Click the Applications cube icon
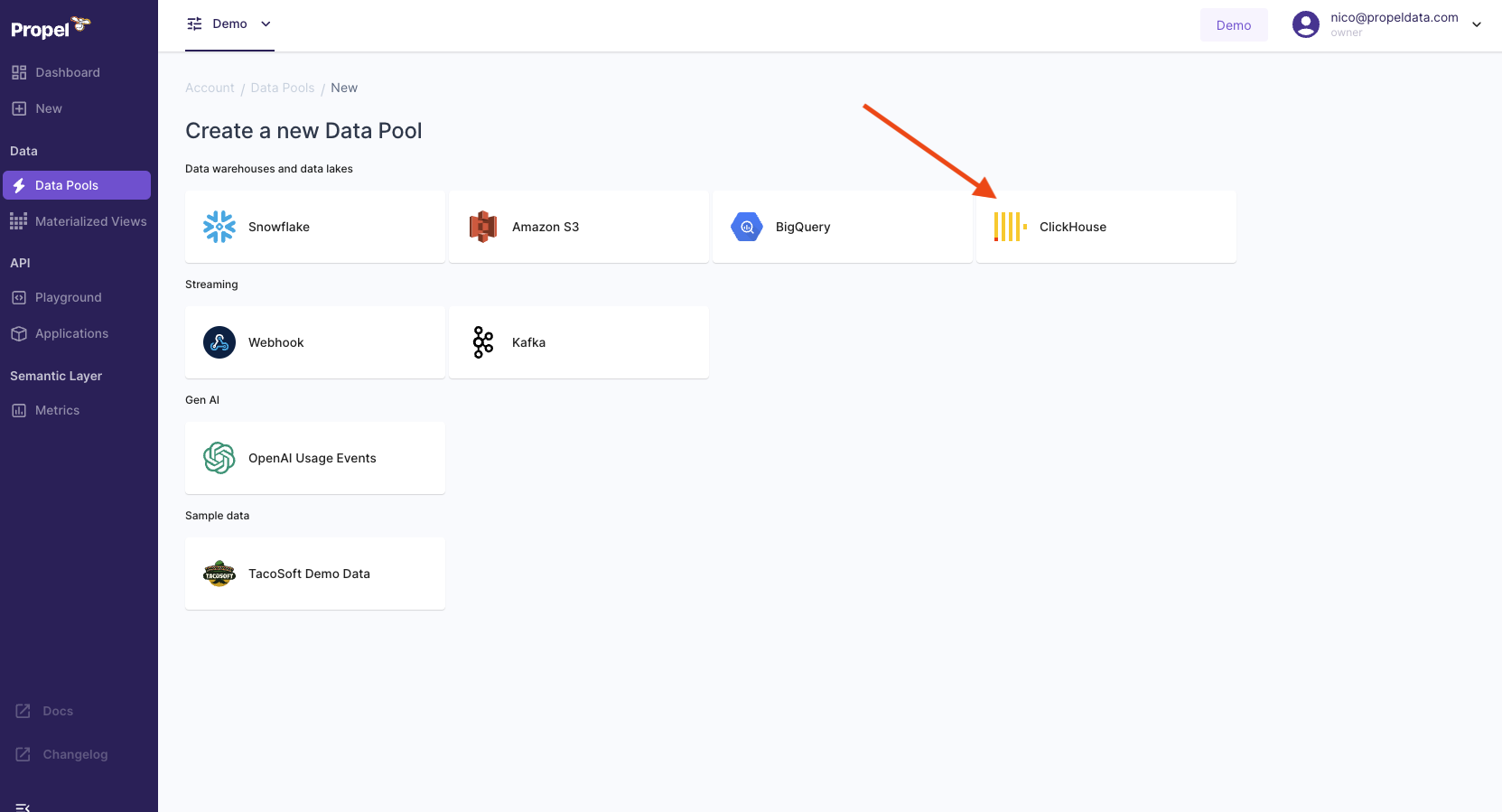 [19, 333]
